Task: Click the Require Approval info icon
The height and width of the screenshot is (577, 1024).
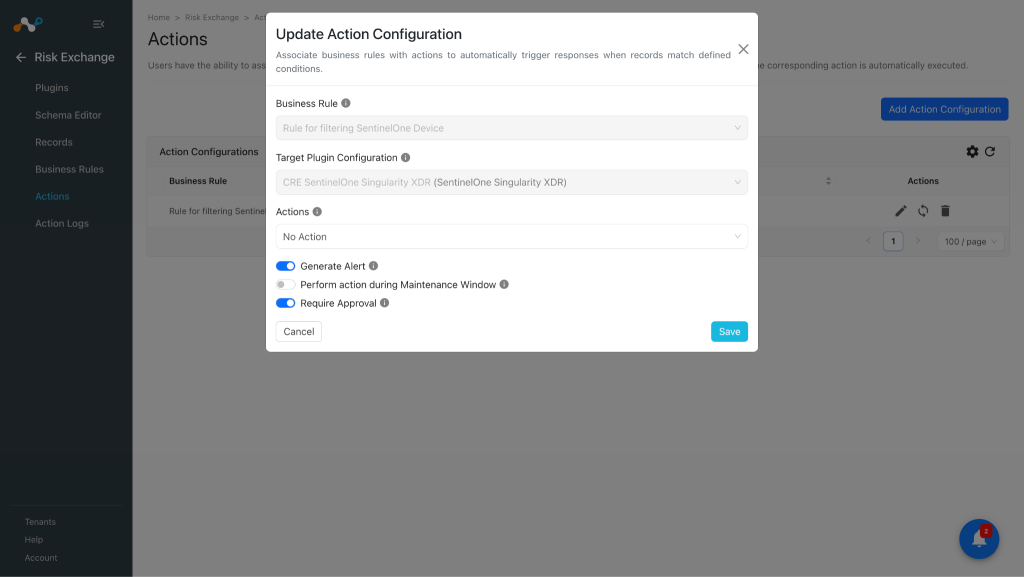Action: [385, 303]
